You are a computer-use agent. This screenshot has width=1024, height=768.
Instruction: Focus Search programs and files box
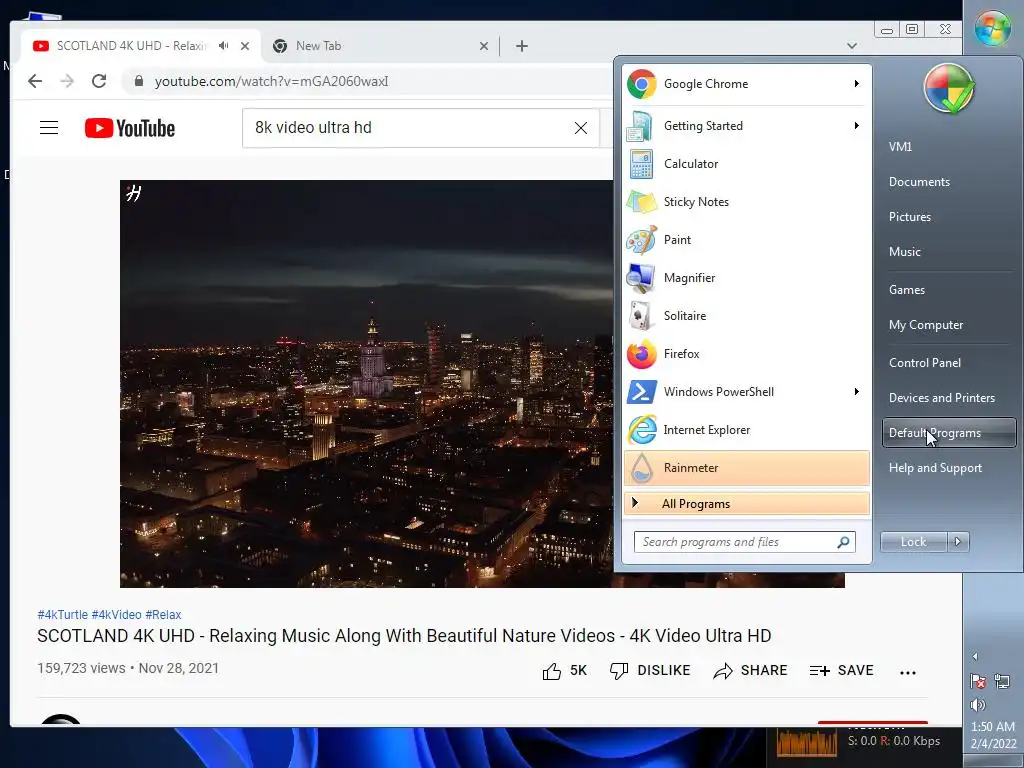(x=744, y=542)
